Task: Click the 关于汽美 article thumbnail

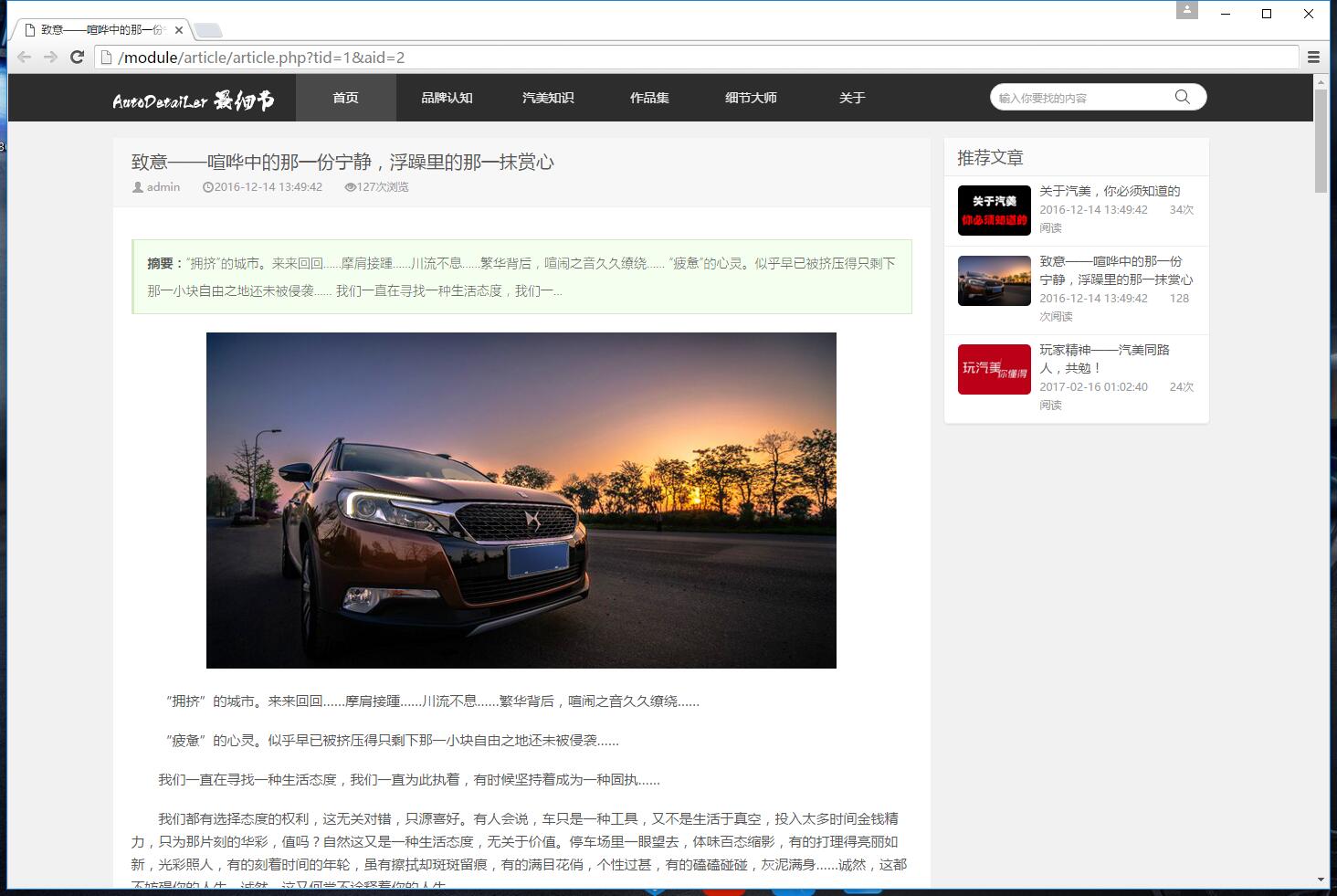Action: click(995, 210)
